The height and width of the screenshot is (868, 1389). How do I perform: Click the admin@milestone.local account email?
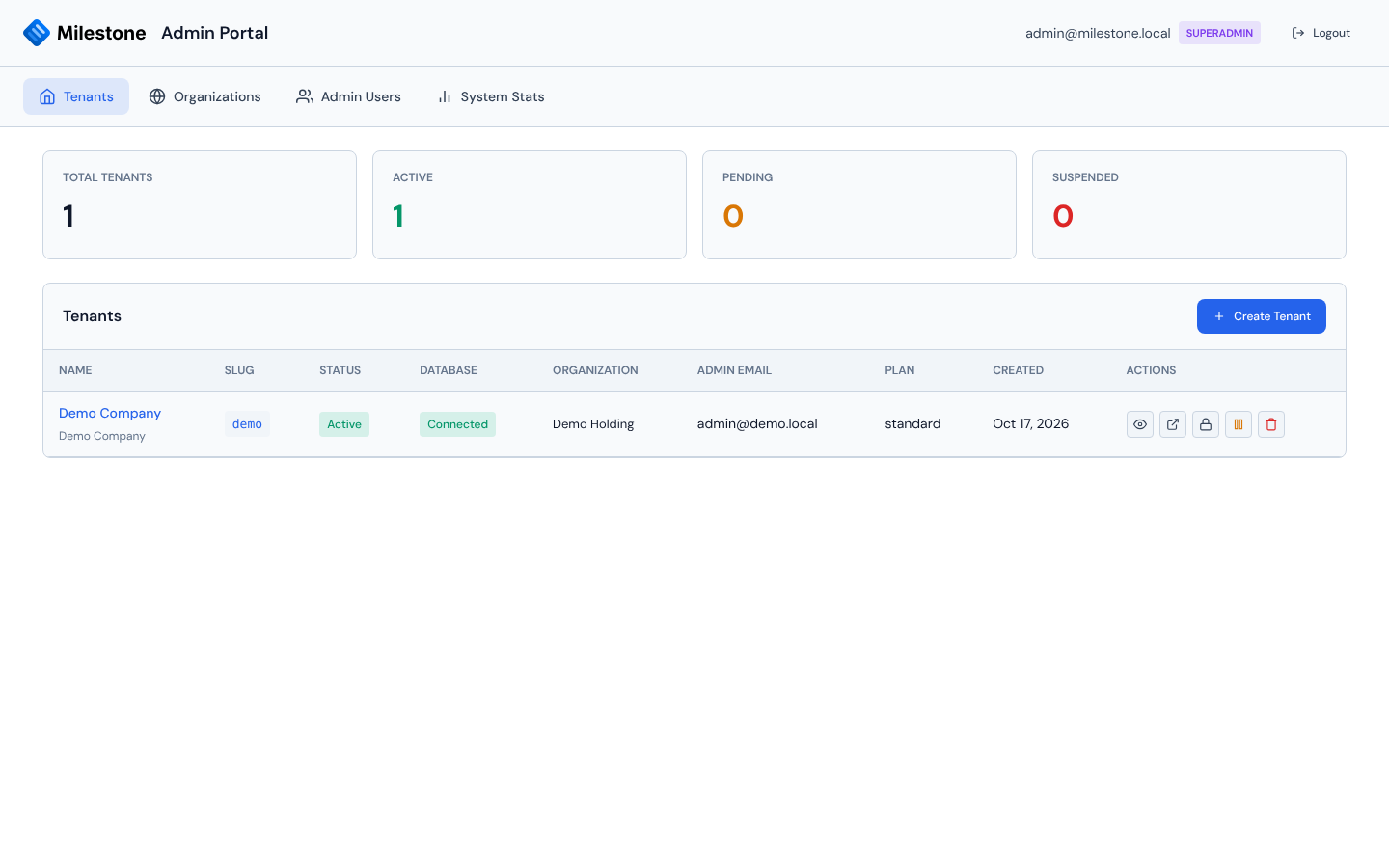1098,33
